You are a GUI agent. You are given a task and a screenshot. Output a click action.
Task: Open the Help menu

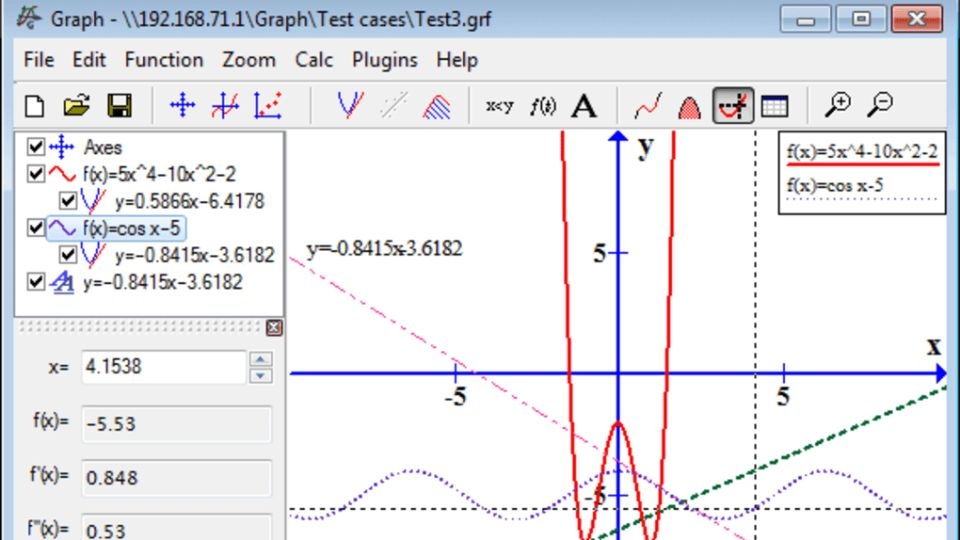pos(457,60)
